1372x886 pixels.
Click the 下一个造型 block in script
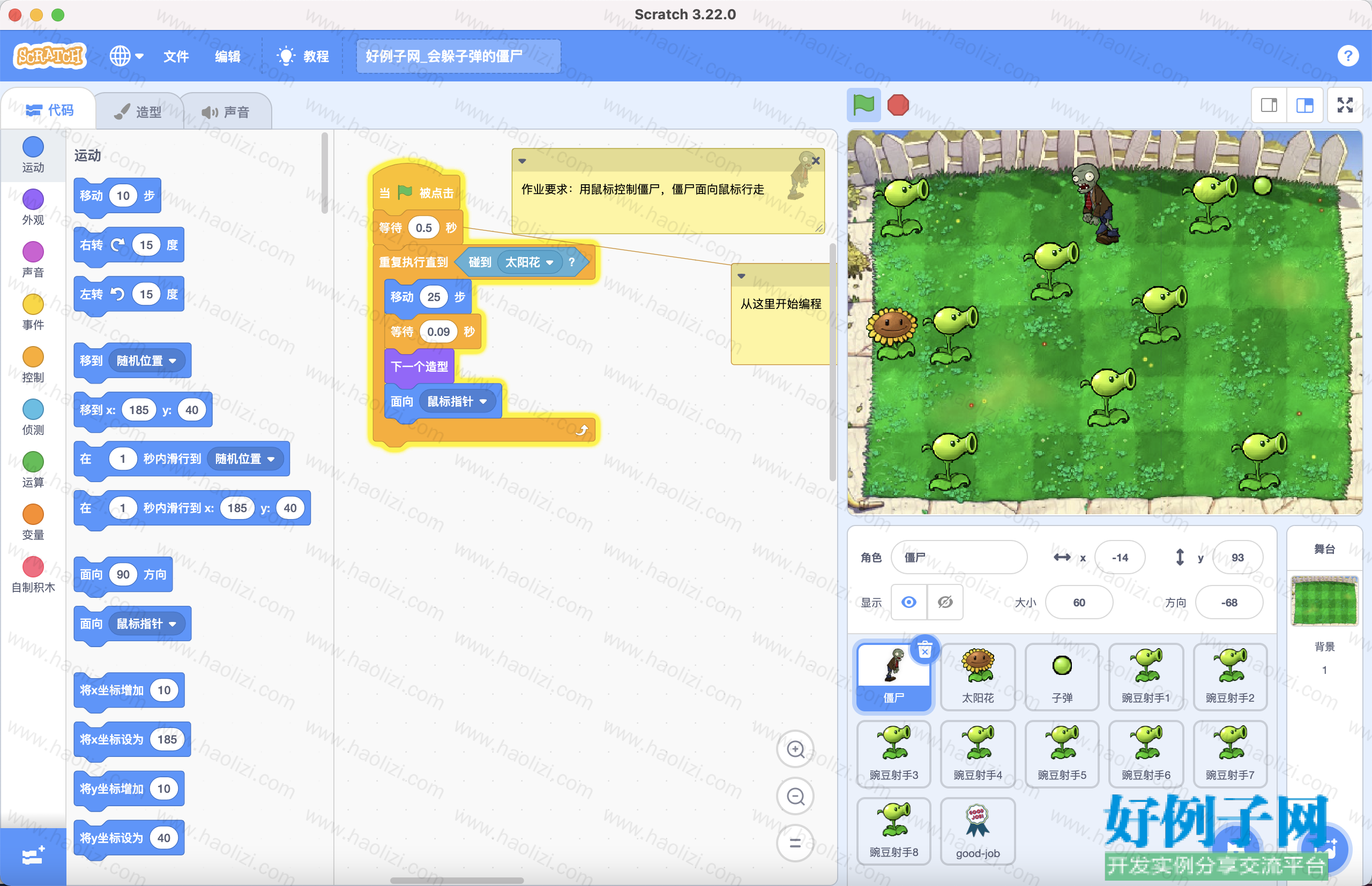419,366
